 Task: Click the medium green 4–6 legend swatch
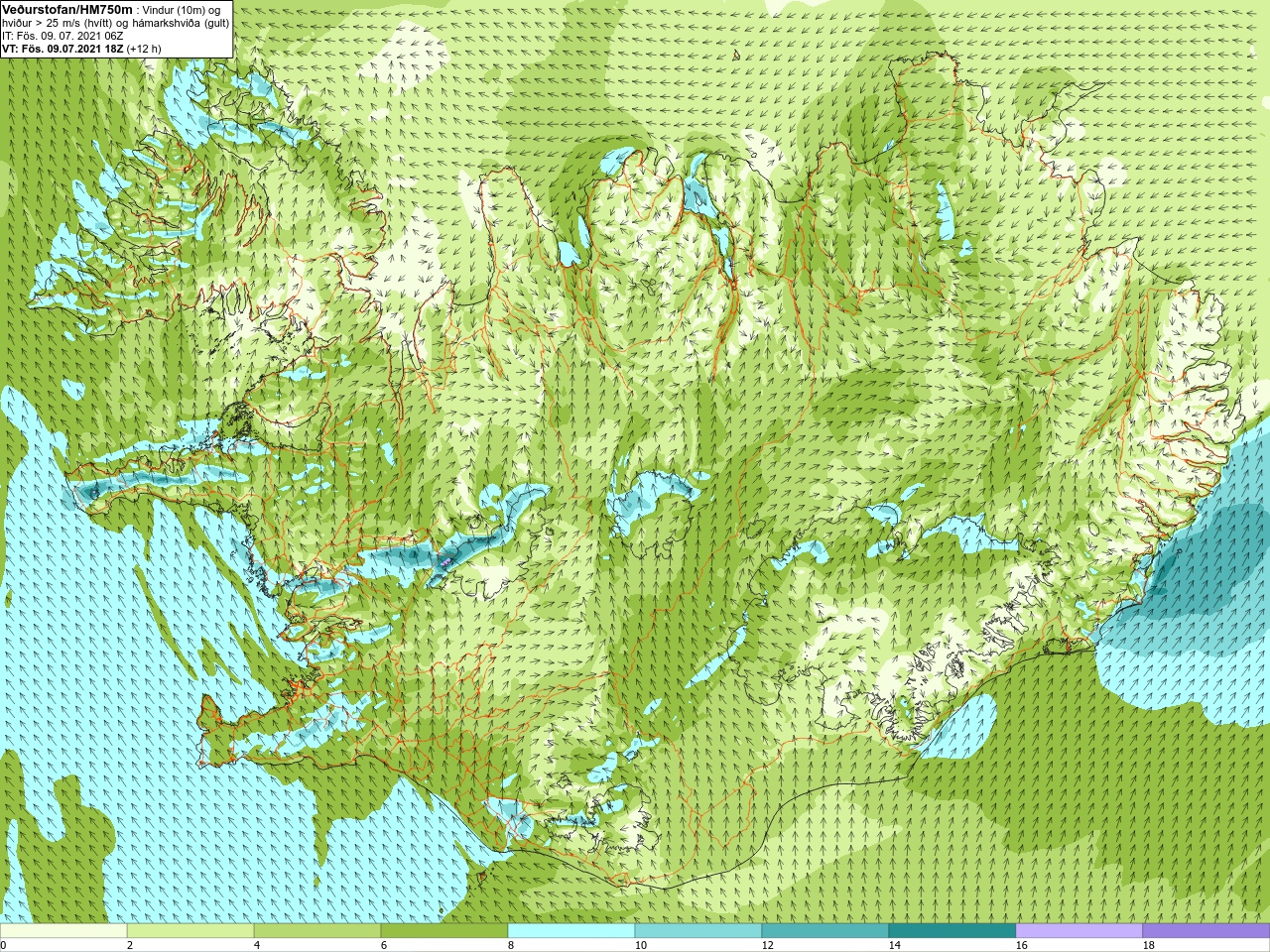pos(317,931)
